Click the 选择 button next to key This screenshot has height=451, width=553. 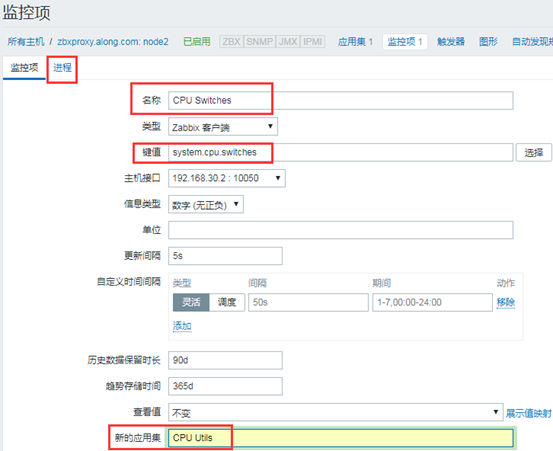click(534, 152)
